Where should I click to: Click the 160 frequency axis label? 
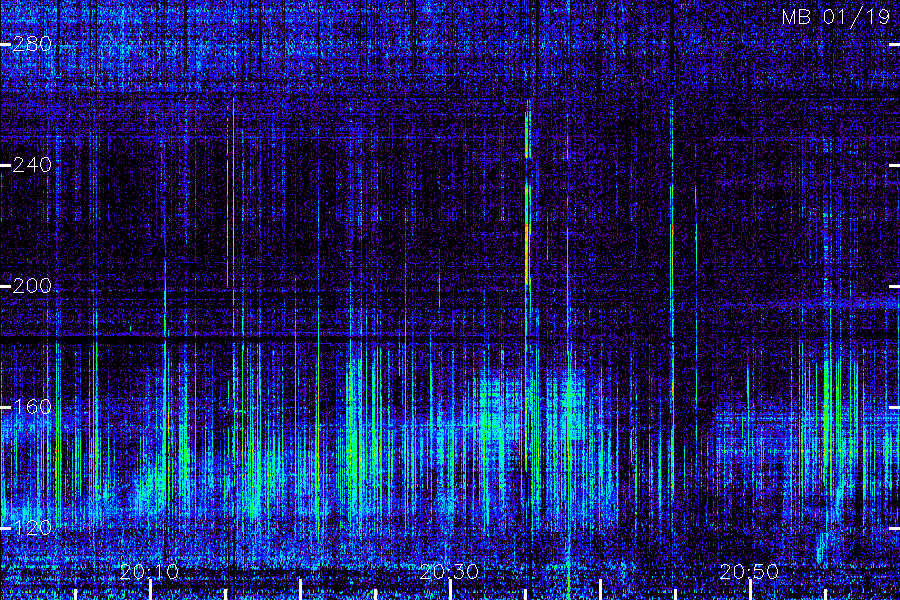tap(32, 407)
